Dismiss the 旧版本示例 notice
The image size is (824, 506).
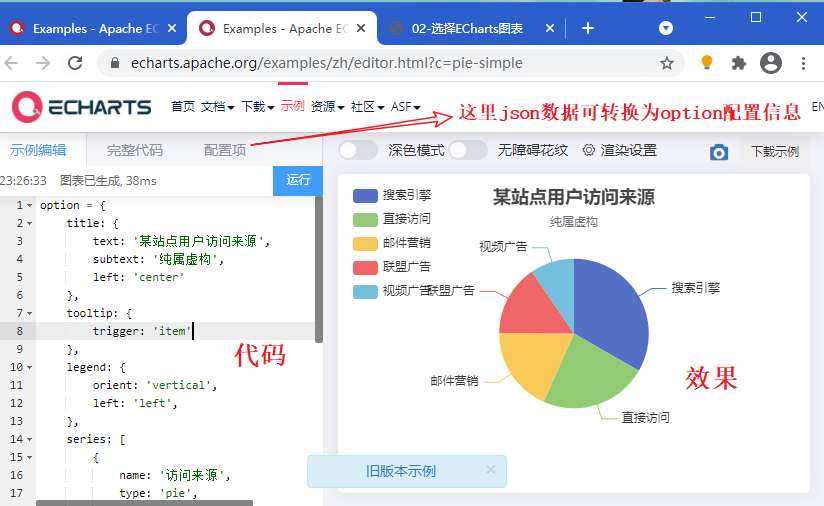tap(491, 469)
